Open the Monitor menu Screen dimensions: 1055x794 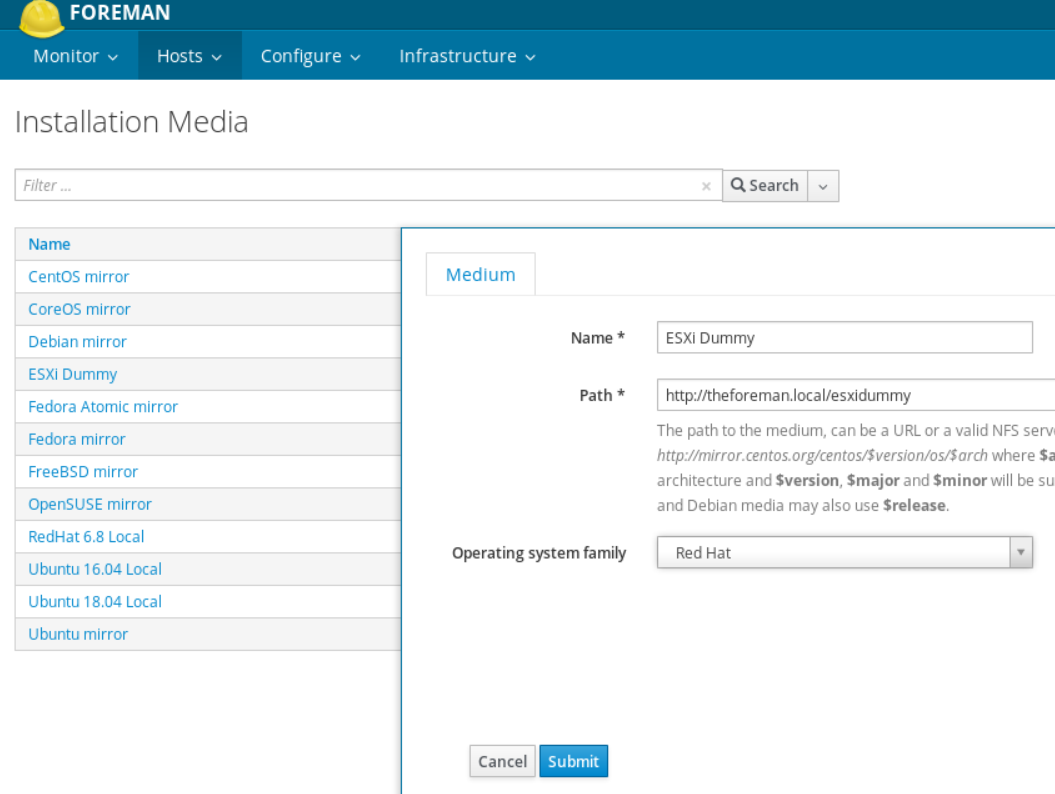tap(76, 56)
